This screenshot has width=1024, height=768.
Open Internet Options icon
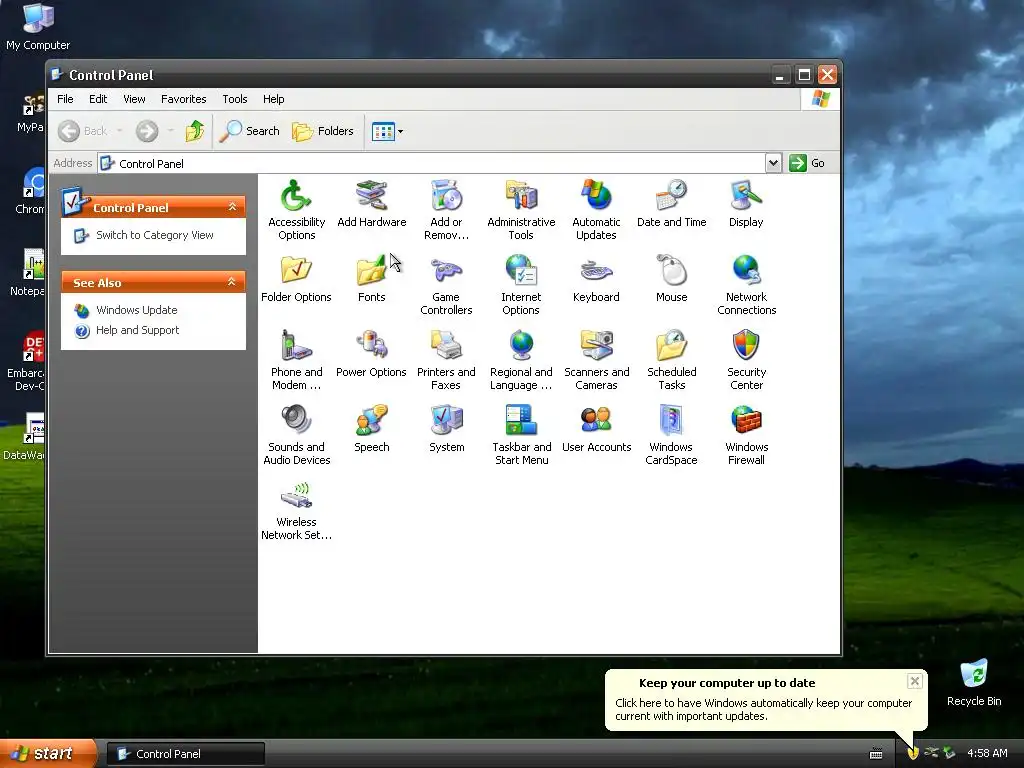pos(521,285)
